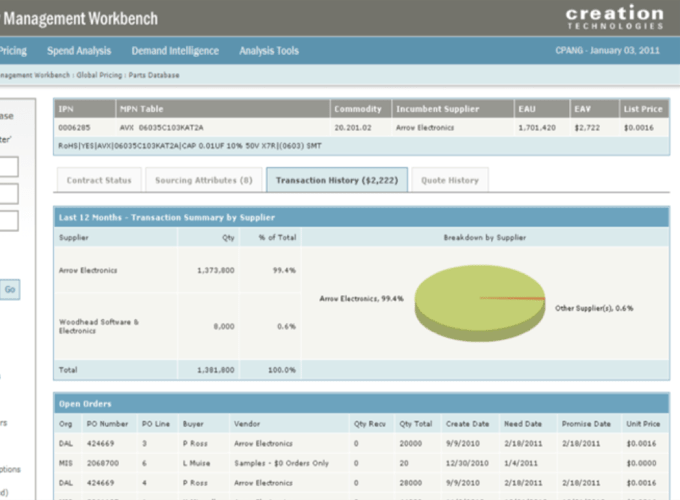The width and height of the screenshot is (680, 500).
Task: Open the Analysis Tools menu
Action: [x=269, y=51]
